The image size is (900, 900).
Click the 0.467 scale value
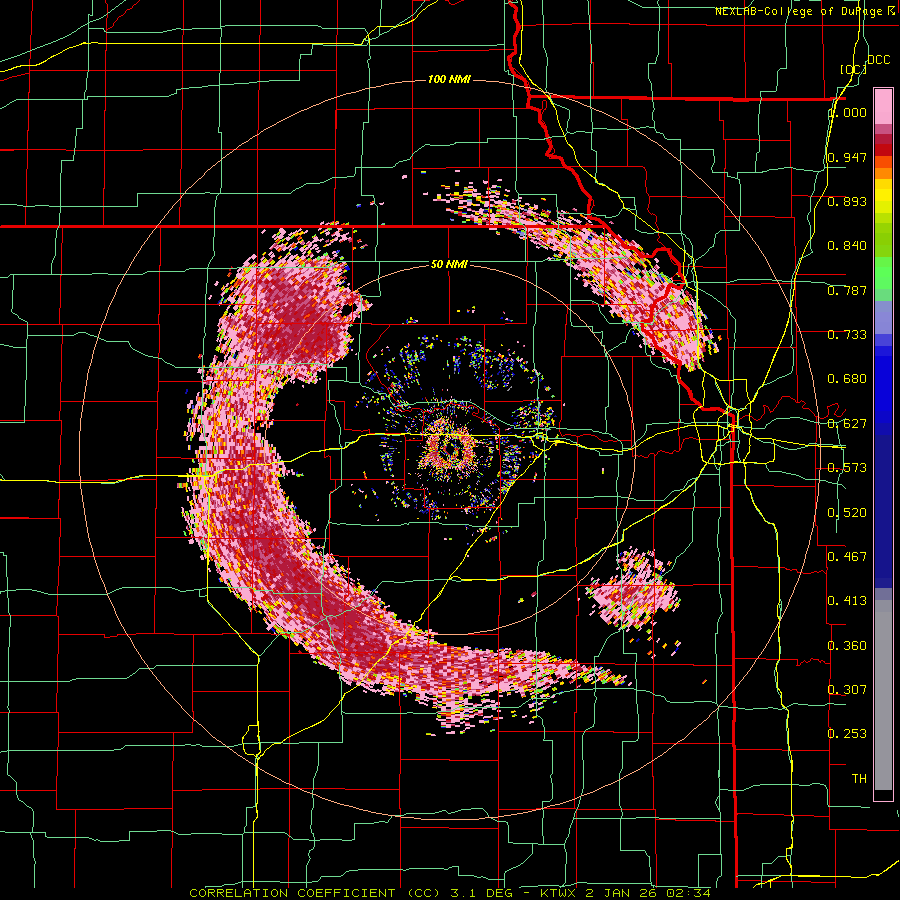click(847, 557)
